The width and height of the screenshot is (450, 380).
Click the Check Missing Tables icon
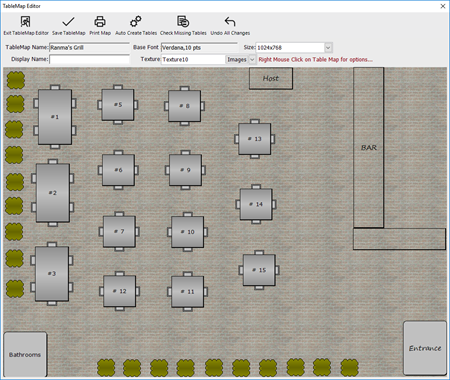[183, 22]
